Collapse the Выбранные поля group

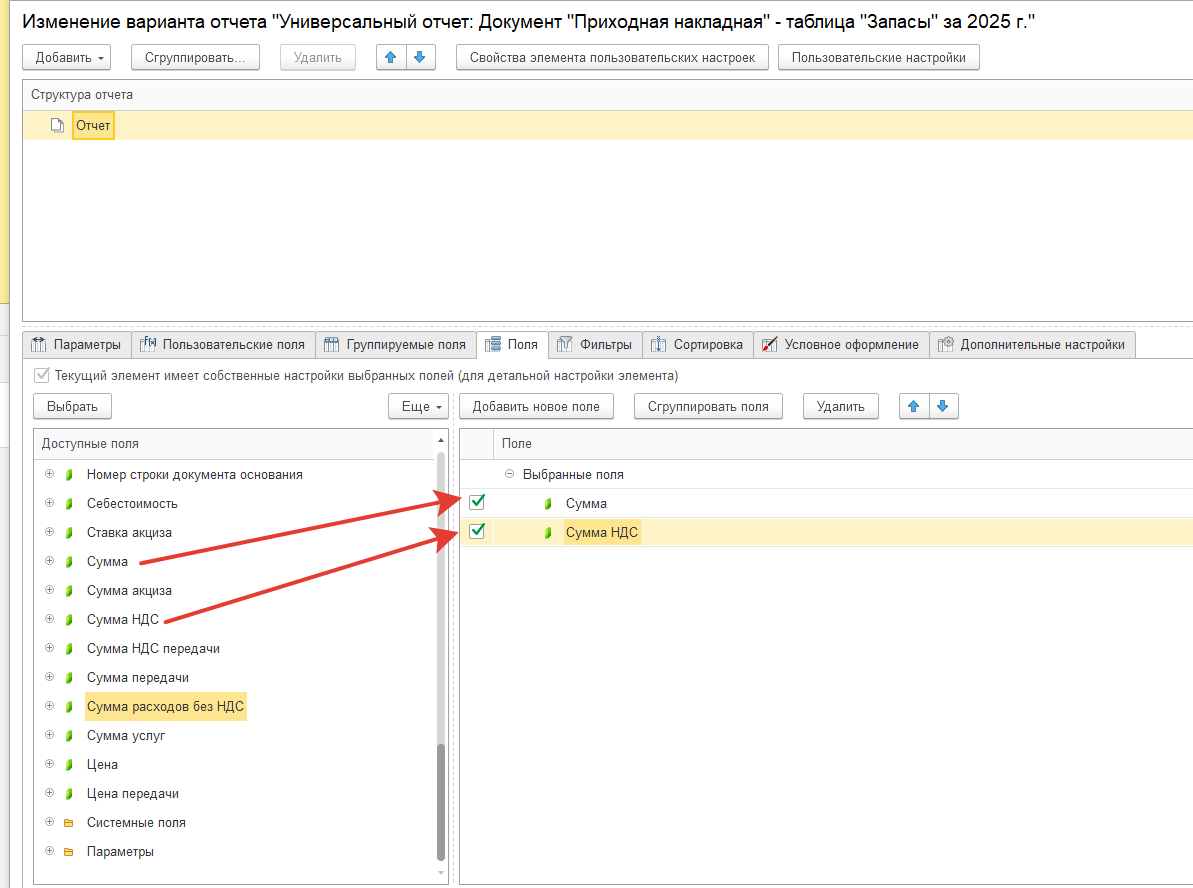[x=509, y=475]
